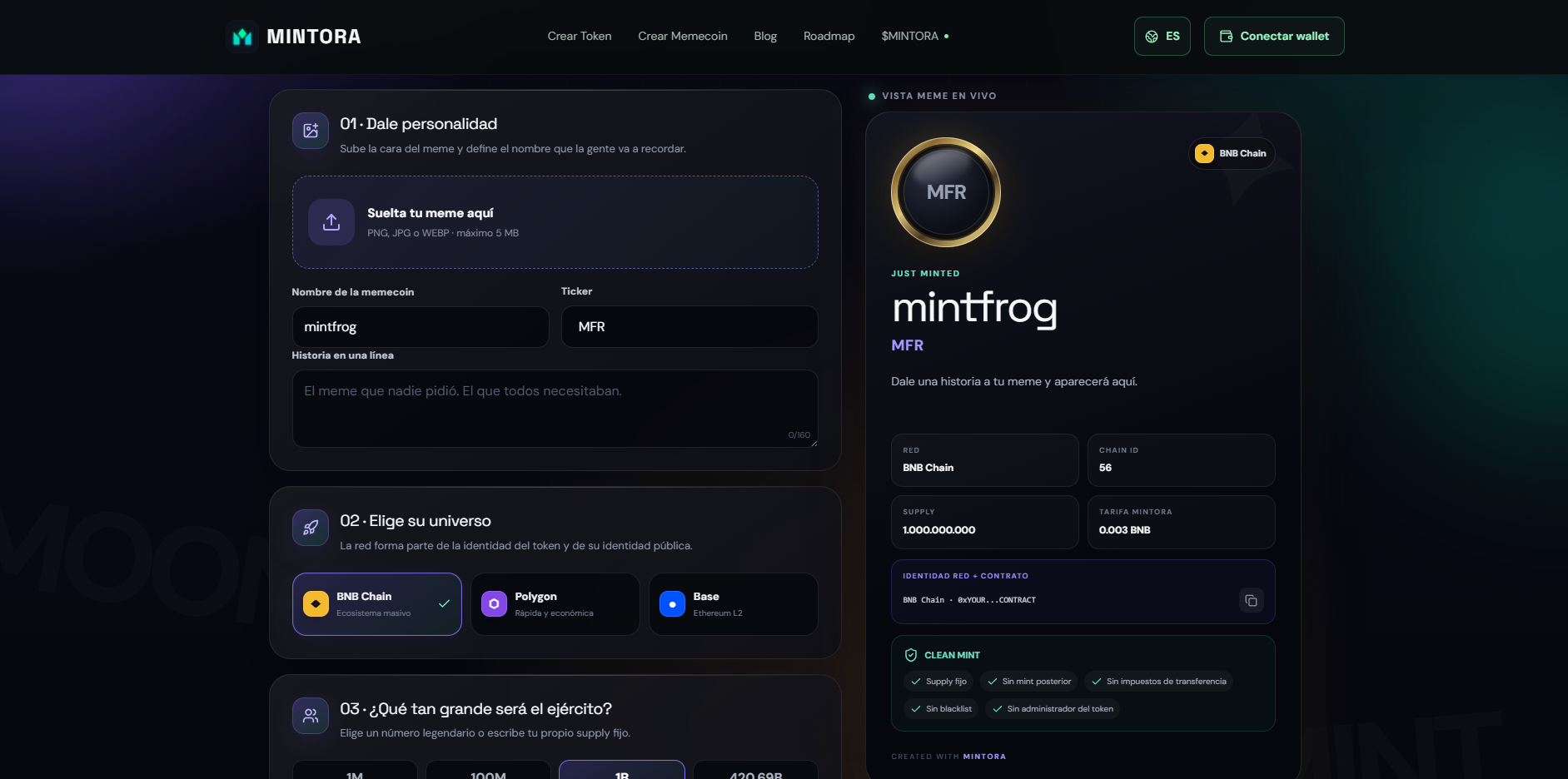This screenshot has width=1568, height=779.
Task: Focus the Ticker input field
Action: pos(689,327)
